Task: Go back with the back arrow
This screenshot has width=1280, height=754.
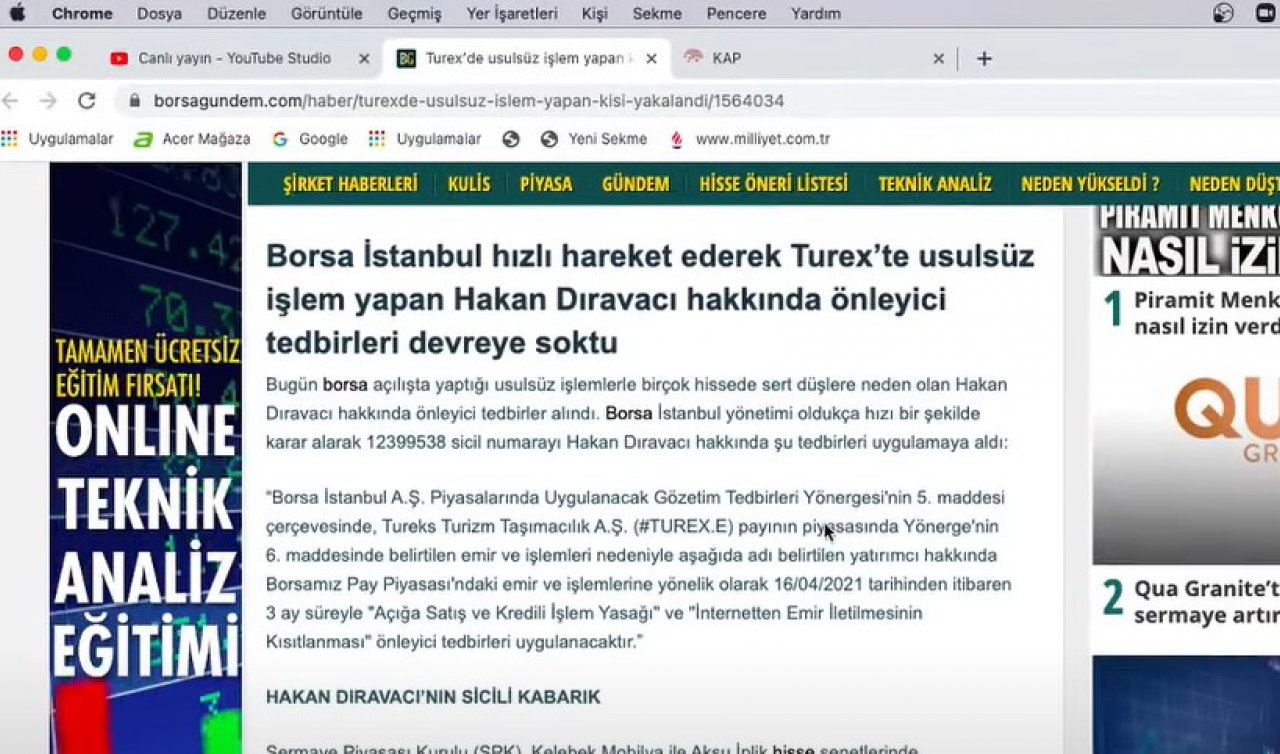Action: pos(11,101)
